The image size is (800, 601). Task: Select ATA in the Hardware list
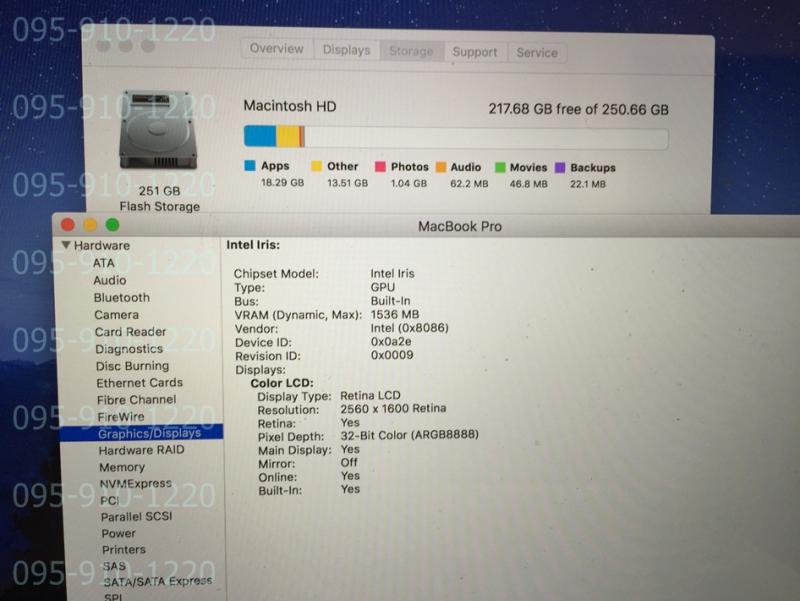(104, 263)
